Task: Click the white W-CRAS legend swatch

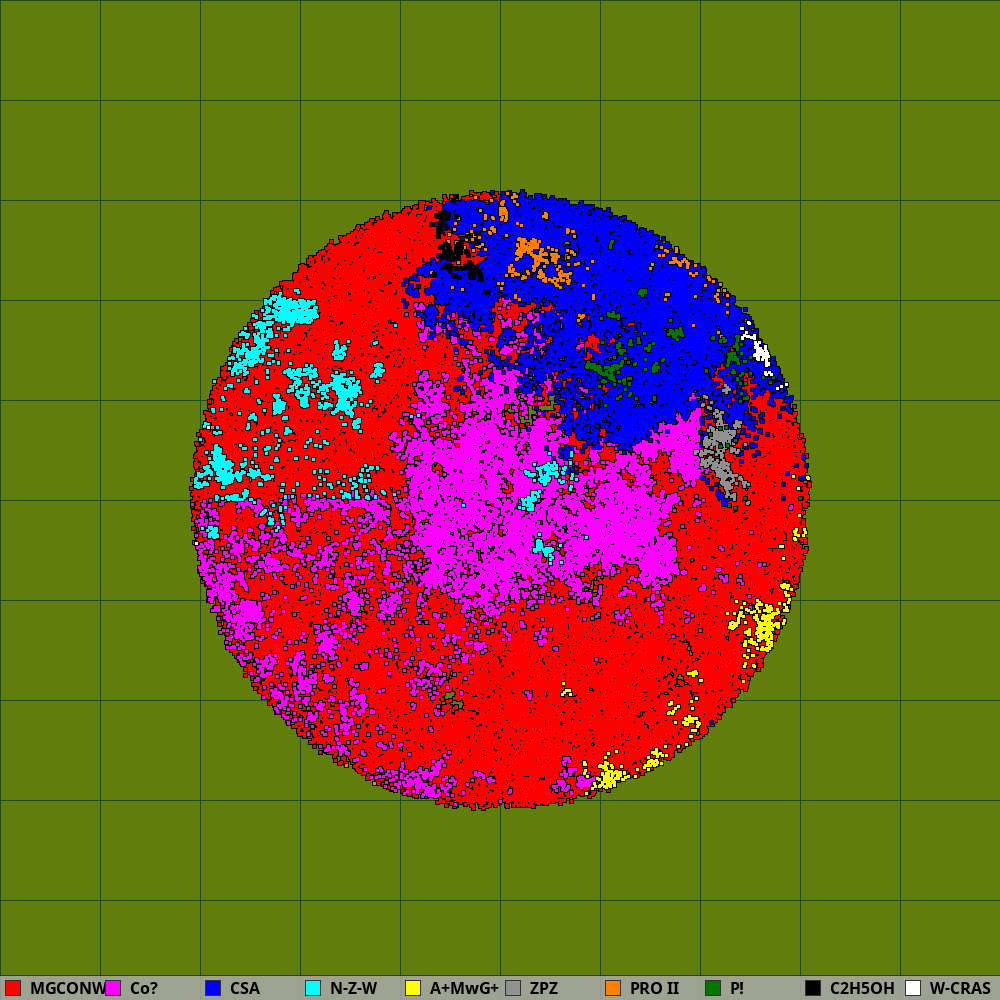Action: point(913,988)
